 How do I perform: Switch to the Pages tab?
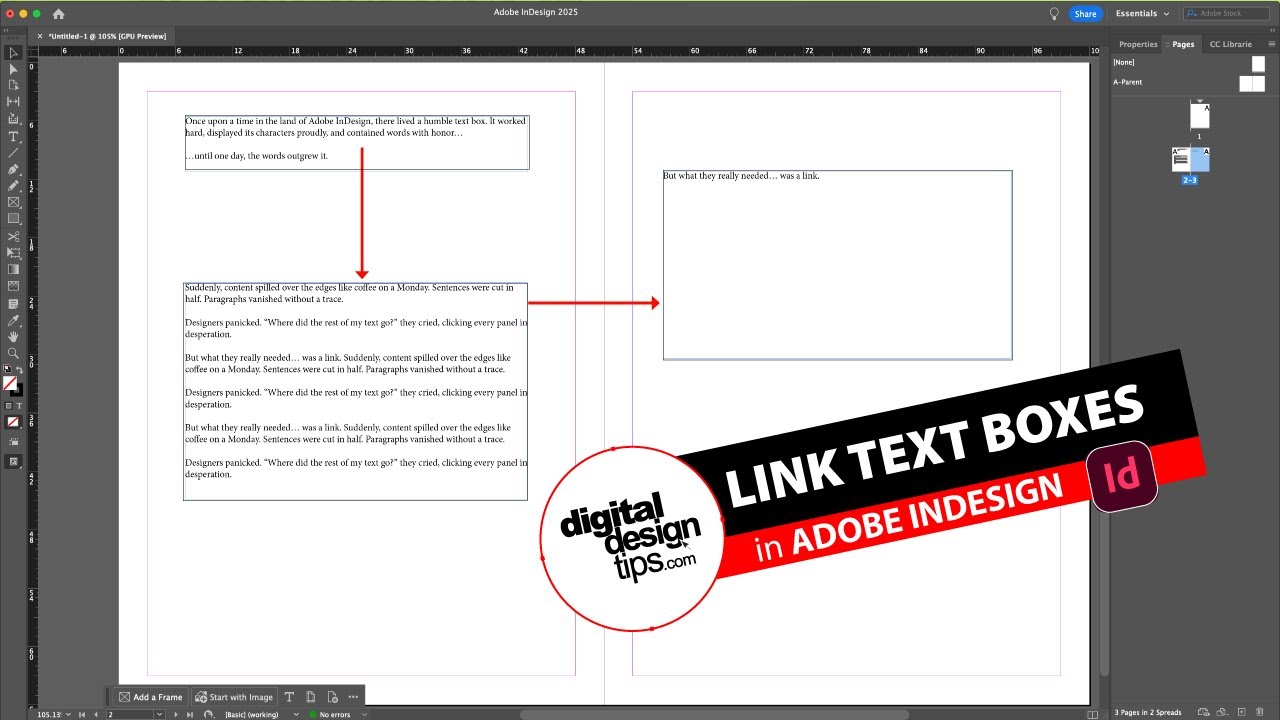coord(1183,44)
